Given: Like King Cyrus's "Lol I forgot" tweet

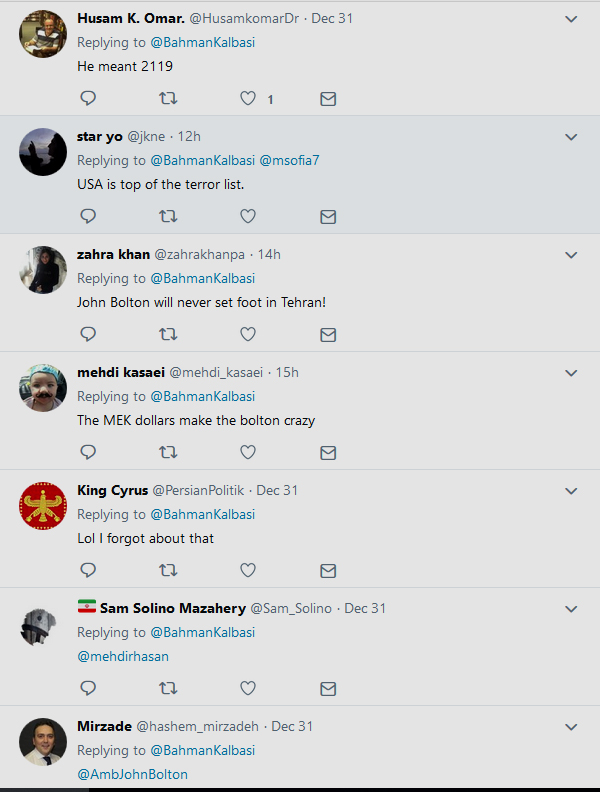Looking at the screenshot, I should click(x=248, y=570).
